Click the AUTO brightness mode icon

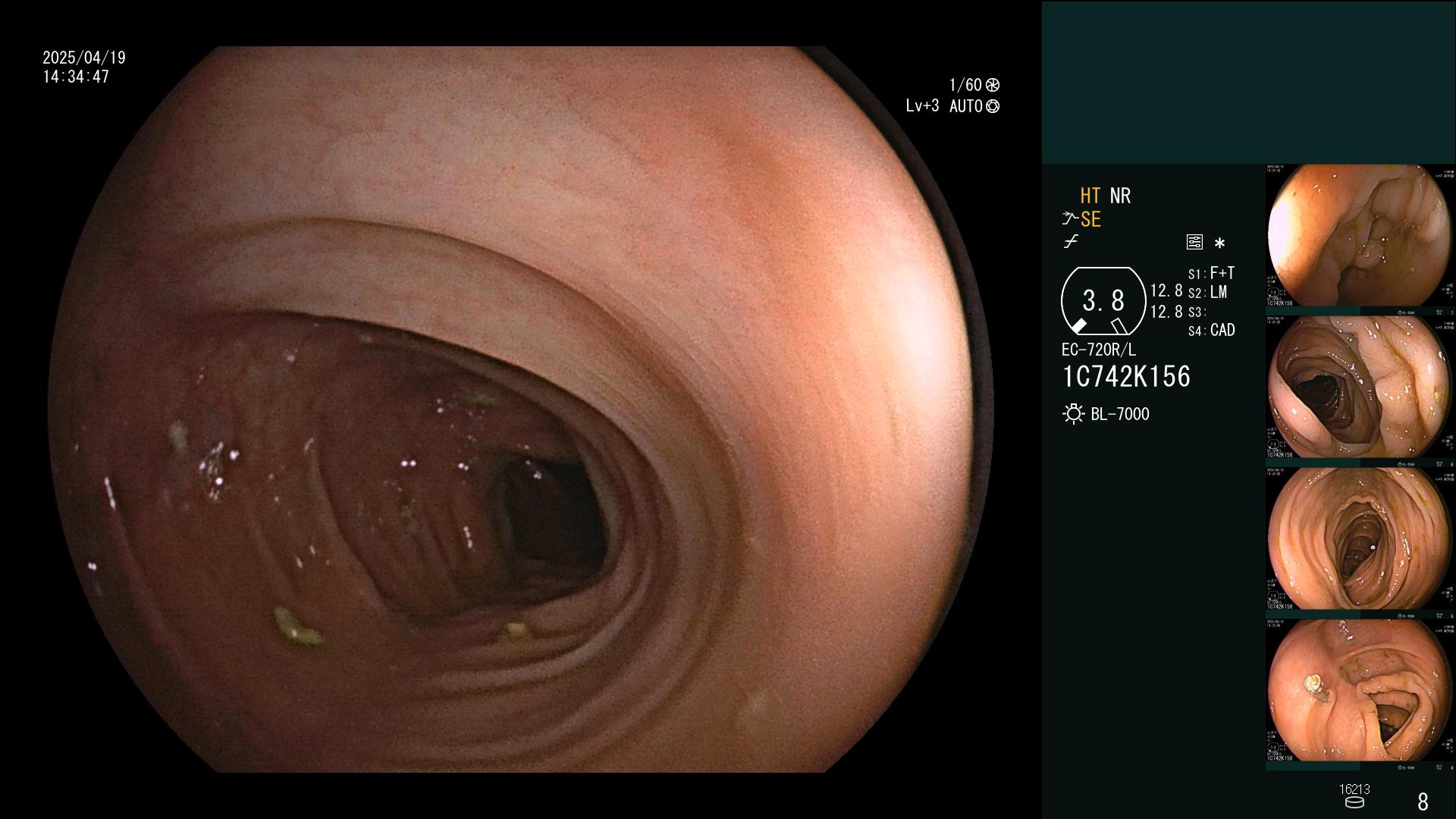click(x=993, y=106)
